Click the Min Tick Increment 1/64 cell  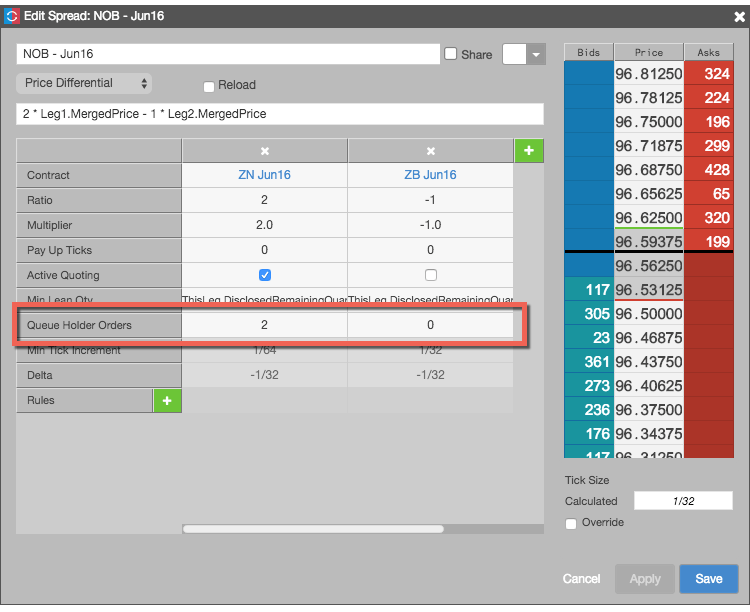pyautogui.click(x=265, y=350)
